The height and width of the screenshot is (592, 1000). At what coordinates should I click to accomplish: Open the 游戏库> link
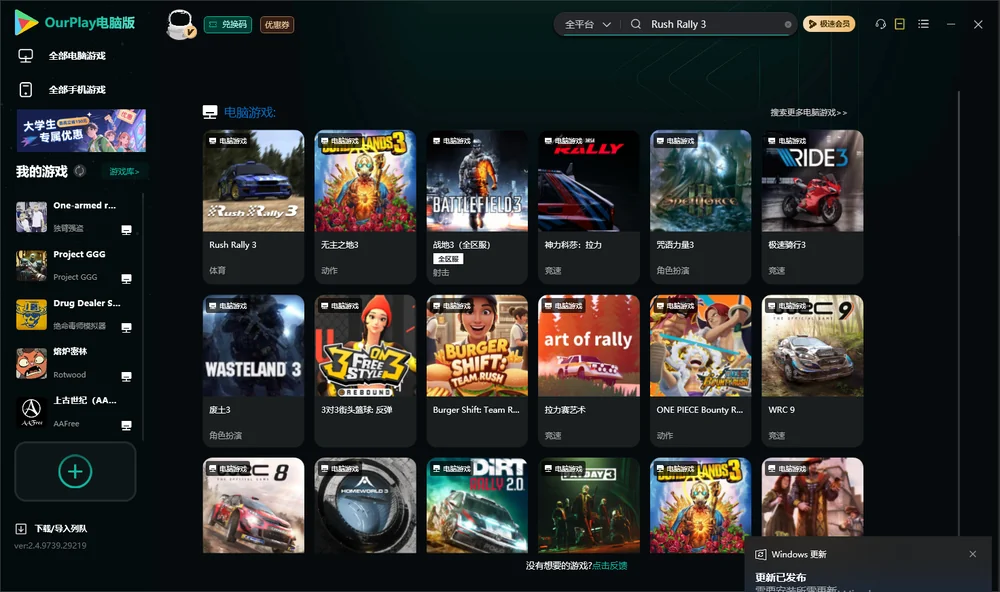(124, 172)
